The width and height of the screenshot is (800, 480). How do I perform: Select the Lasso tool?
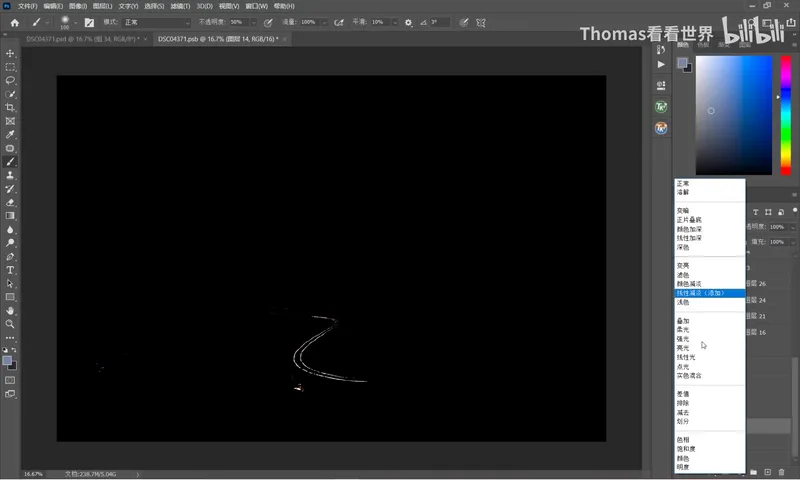(x=10, y=81)
